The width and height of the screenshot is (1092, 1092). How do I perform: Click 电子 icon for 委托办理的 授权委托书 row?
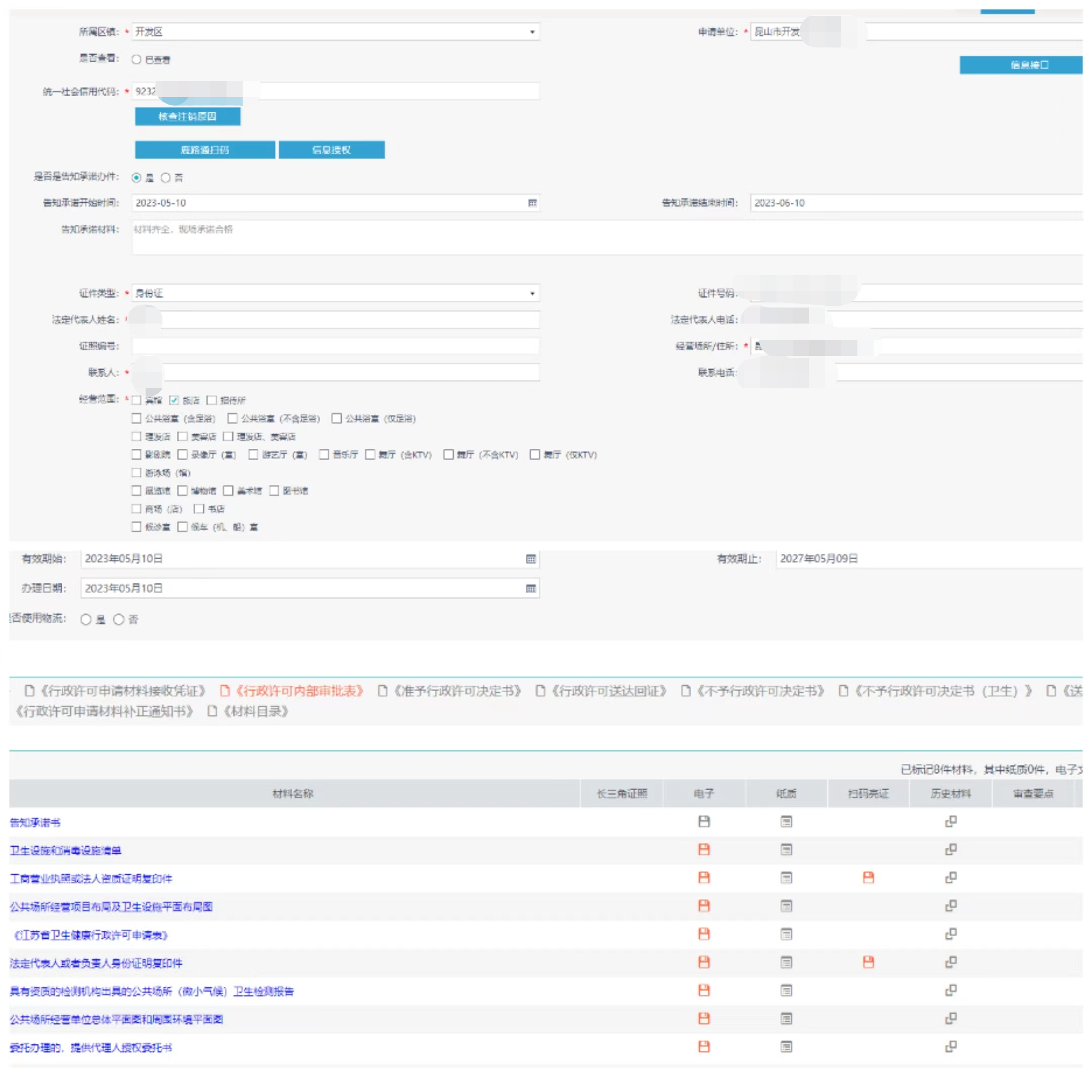(x=704, y=1047)
